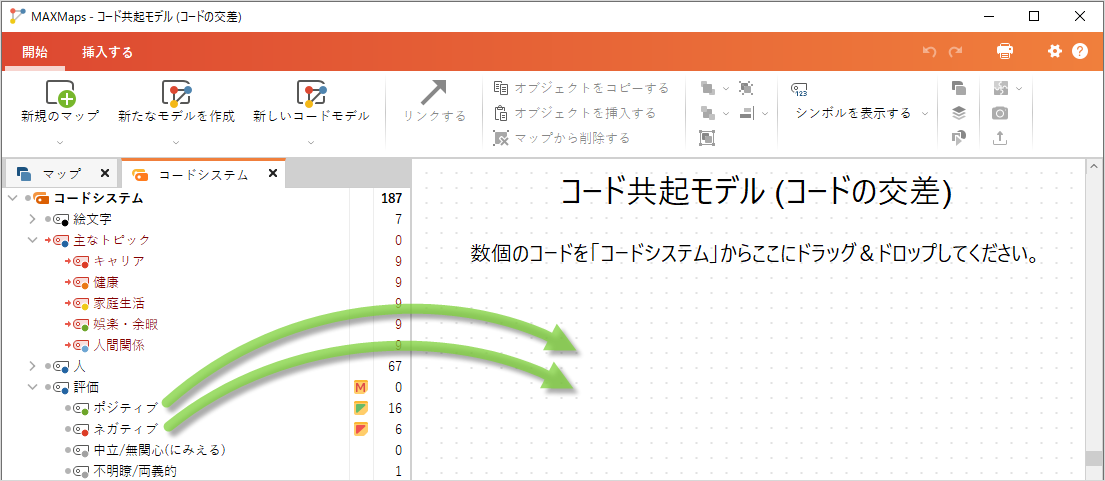1105x481 pixels.
Task: Click the group selection icon near the top
Action: click(x=746, y=88)
